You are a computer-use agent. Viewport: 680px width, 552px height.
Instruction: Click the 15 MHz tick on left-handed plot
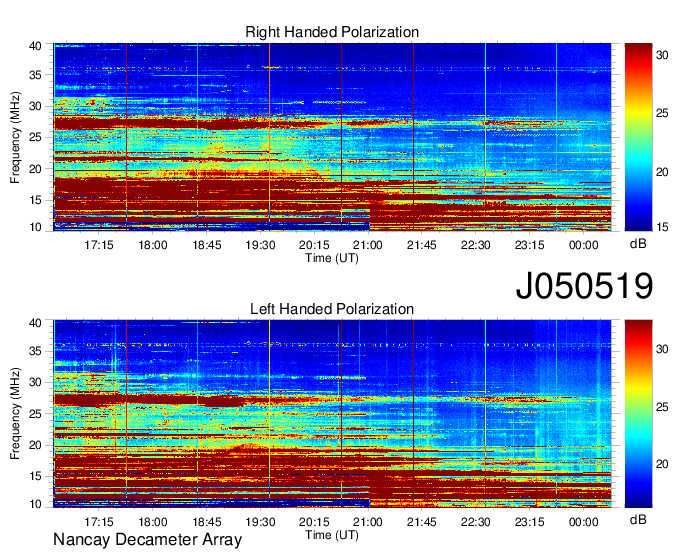tap(35, 477)
